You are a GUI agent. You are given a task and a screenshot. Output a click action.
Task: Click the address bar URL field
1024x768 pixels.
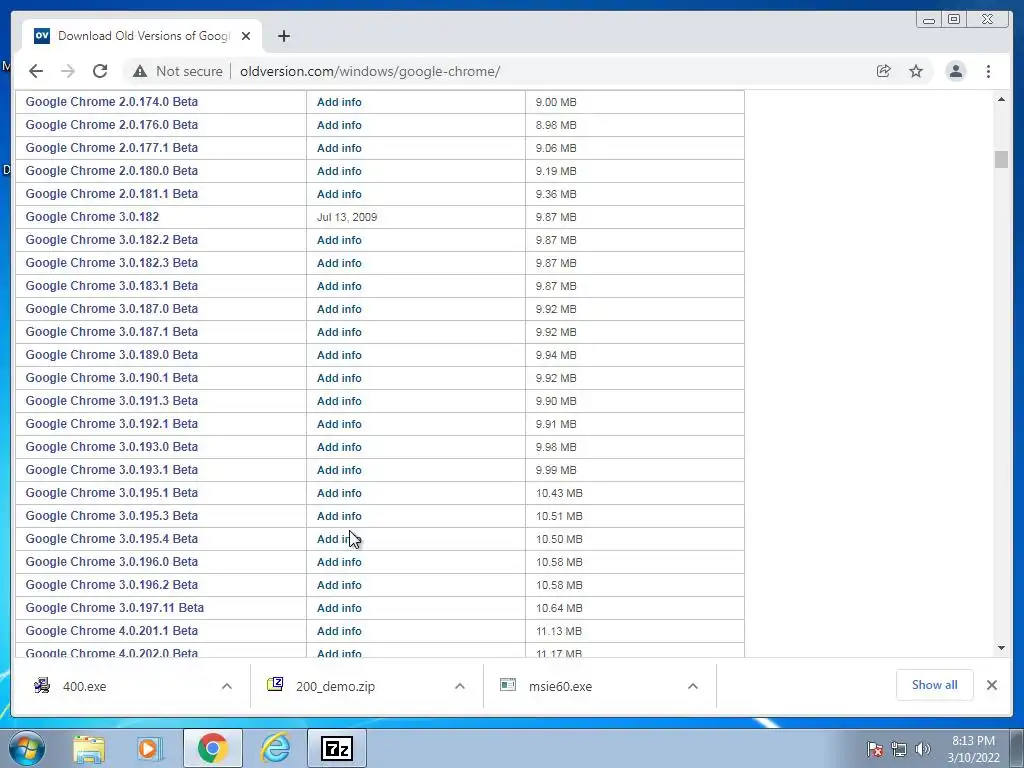click(x=370, y=71)
